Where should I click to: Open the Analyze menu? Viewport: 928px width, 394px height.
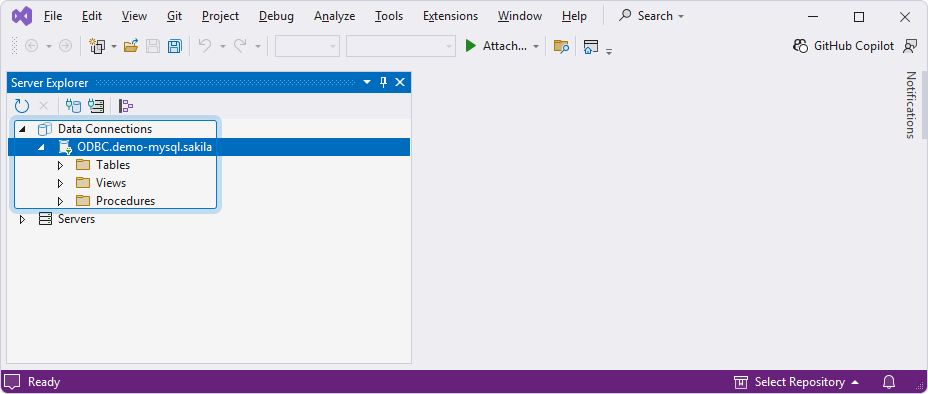tap(334, 16)
